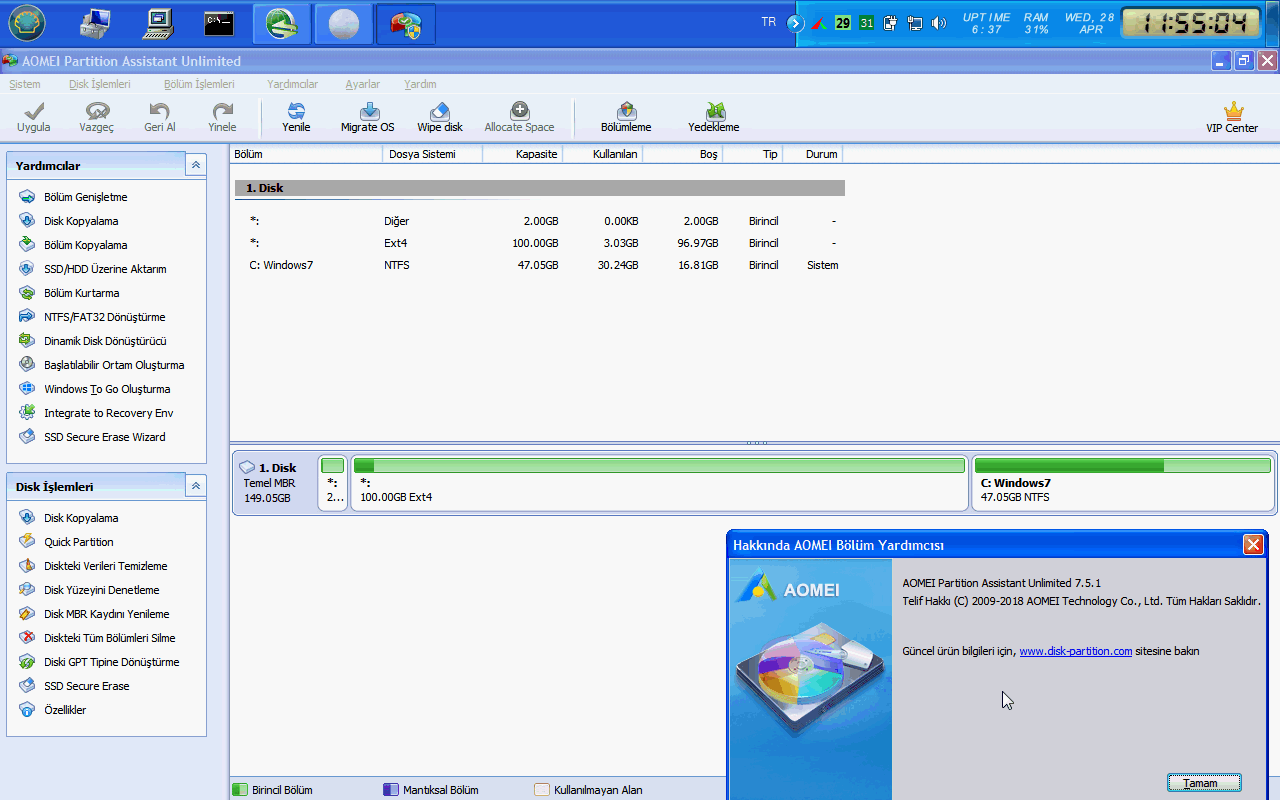Click the TR language indicator
Image resolution: width=1280 pixels, height=800 pixels.
tap(768, 22)
